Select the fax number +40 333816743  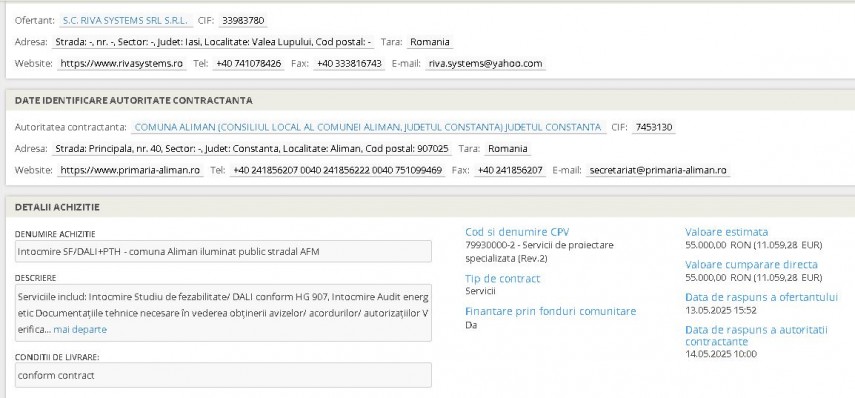pos(349,63)
